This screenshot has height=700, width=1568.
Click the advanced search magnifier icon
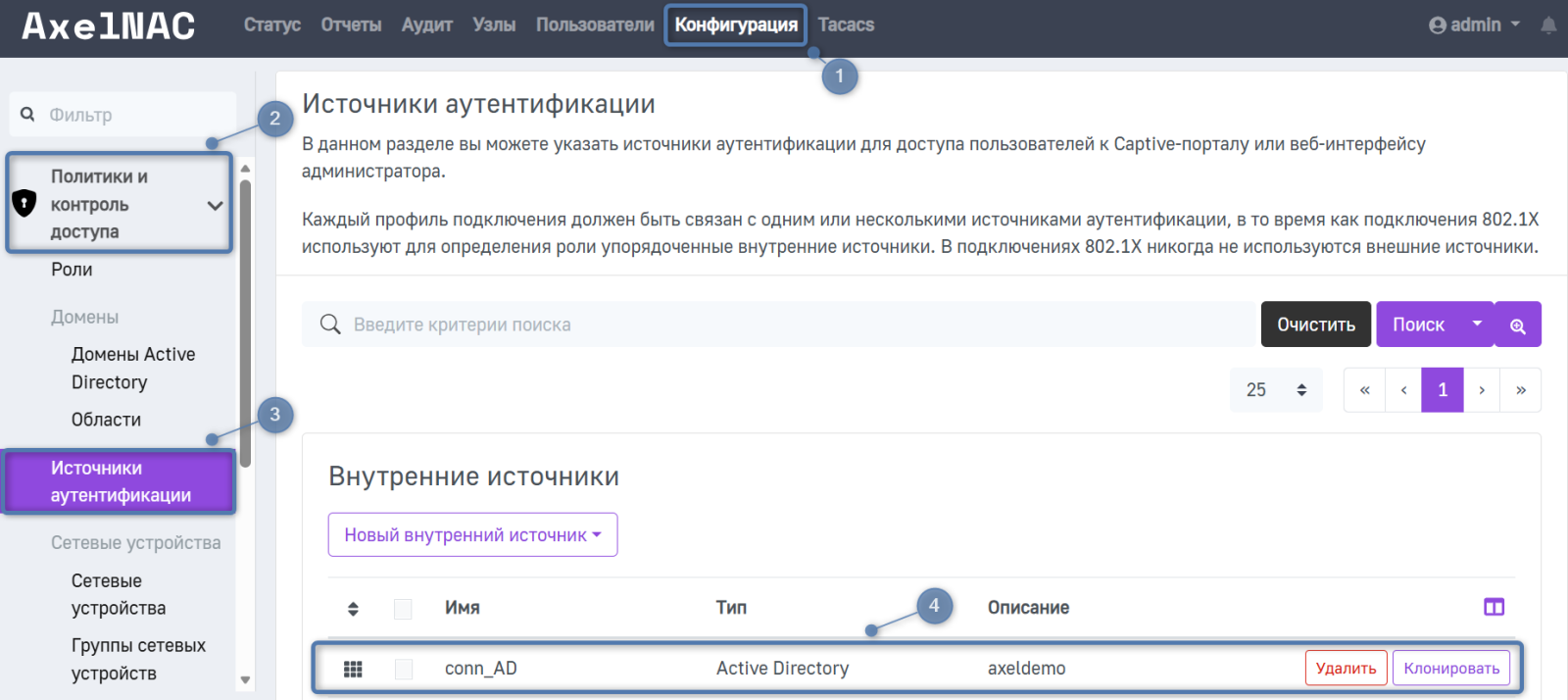click(1517, 325)
